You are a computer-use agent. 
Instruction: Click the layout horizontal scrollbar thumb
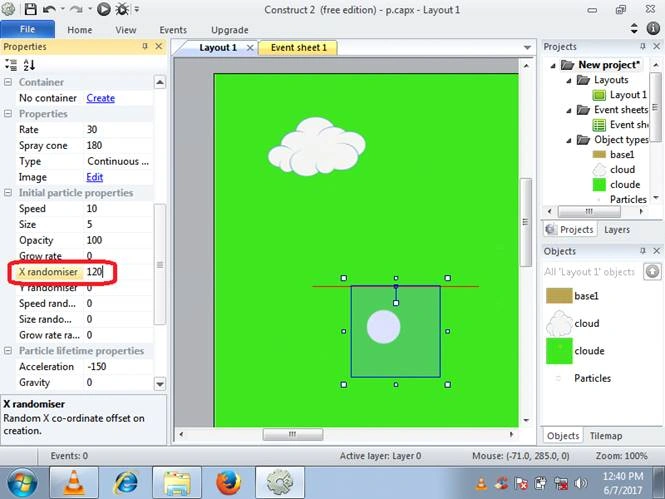[293, 434]
